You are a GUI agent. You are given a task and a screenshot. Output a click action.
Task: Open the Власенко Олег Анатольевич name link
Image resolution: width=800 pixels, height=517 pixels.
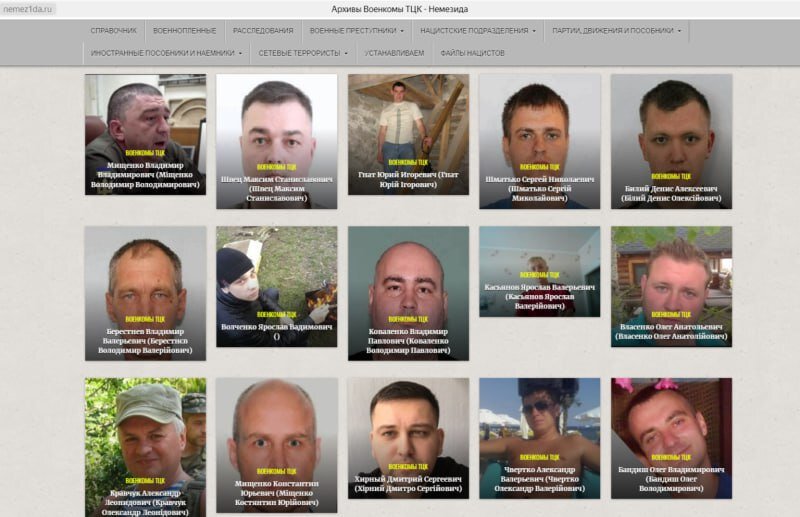671,331
